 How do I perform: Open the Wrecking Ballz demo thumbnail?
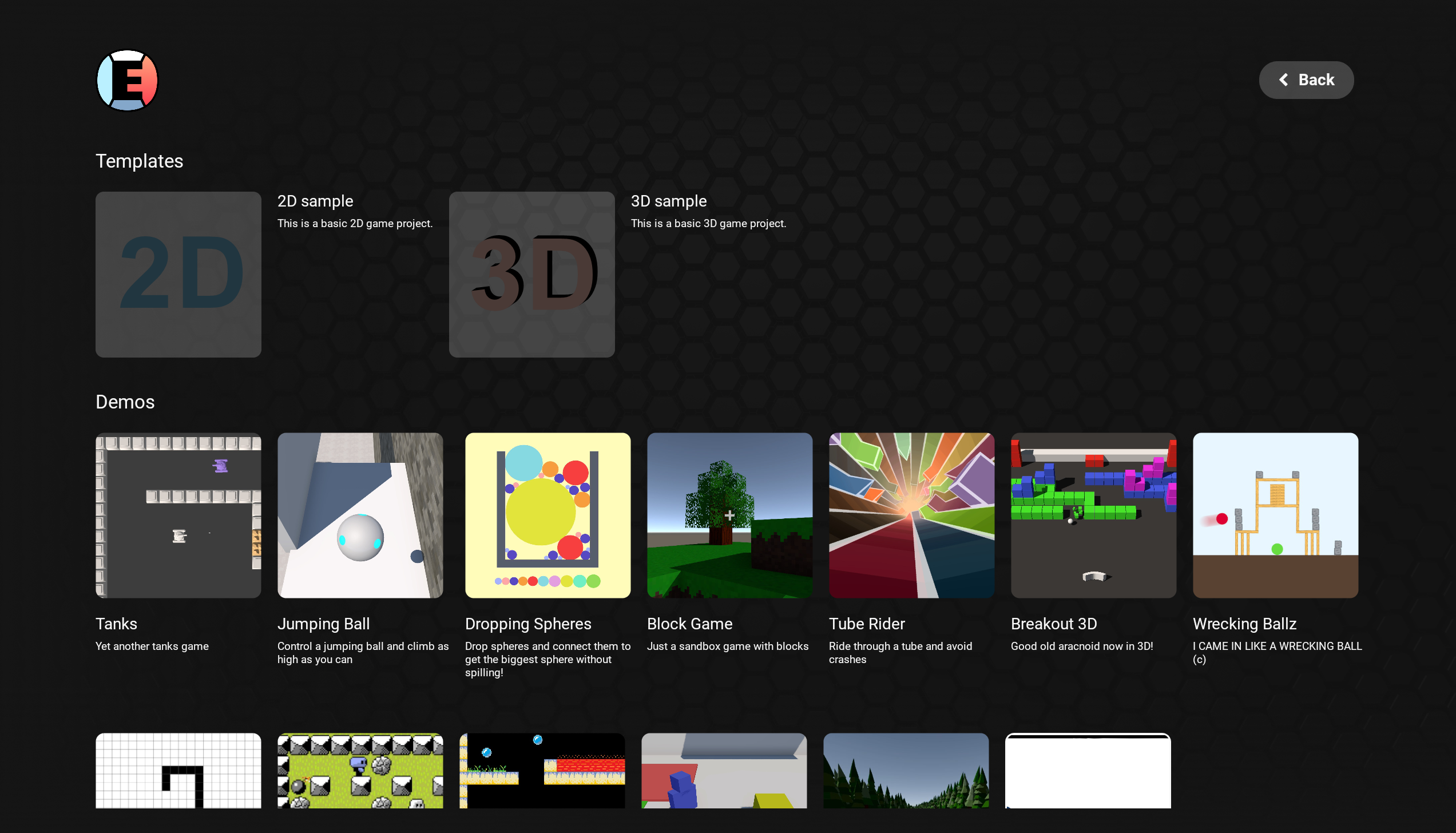1275,515
